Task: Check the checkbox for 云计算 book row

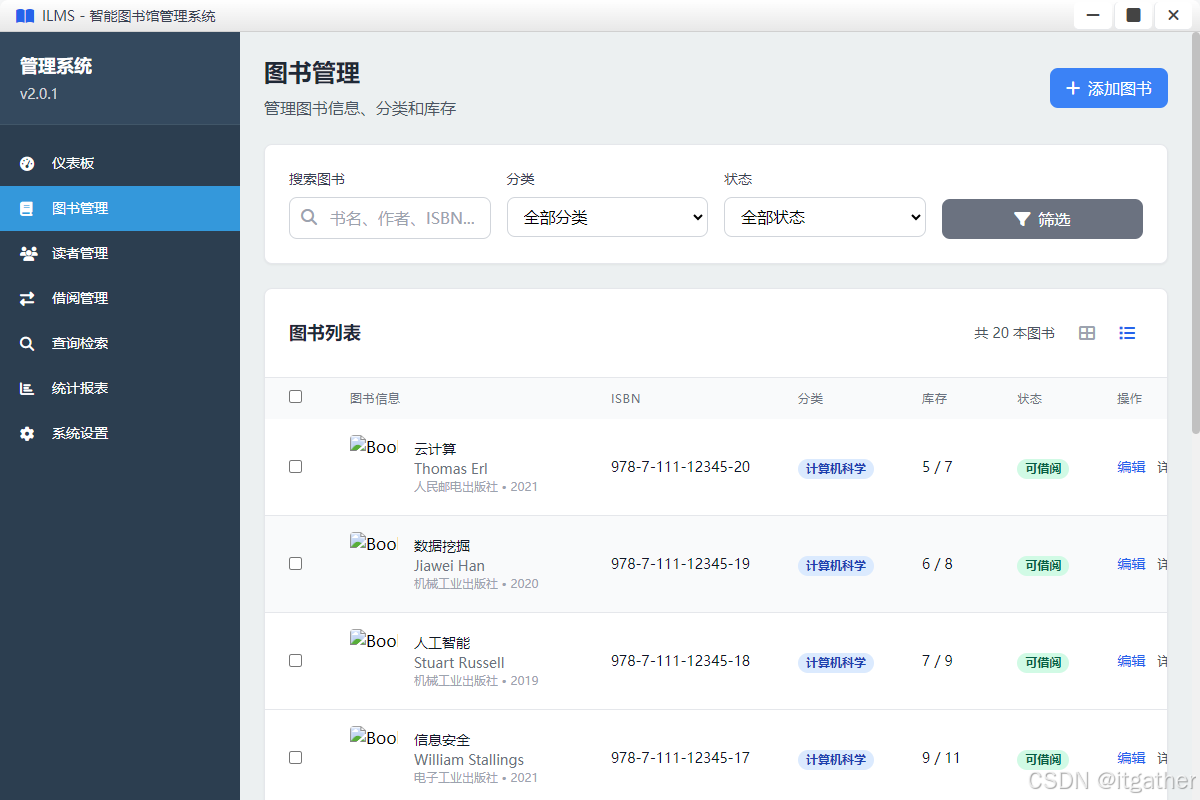Action: click(x=295, y=466)
